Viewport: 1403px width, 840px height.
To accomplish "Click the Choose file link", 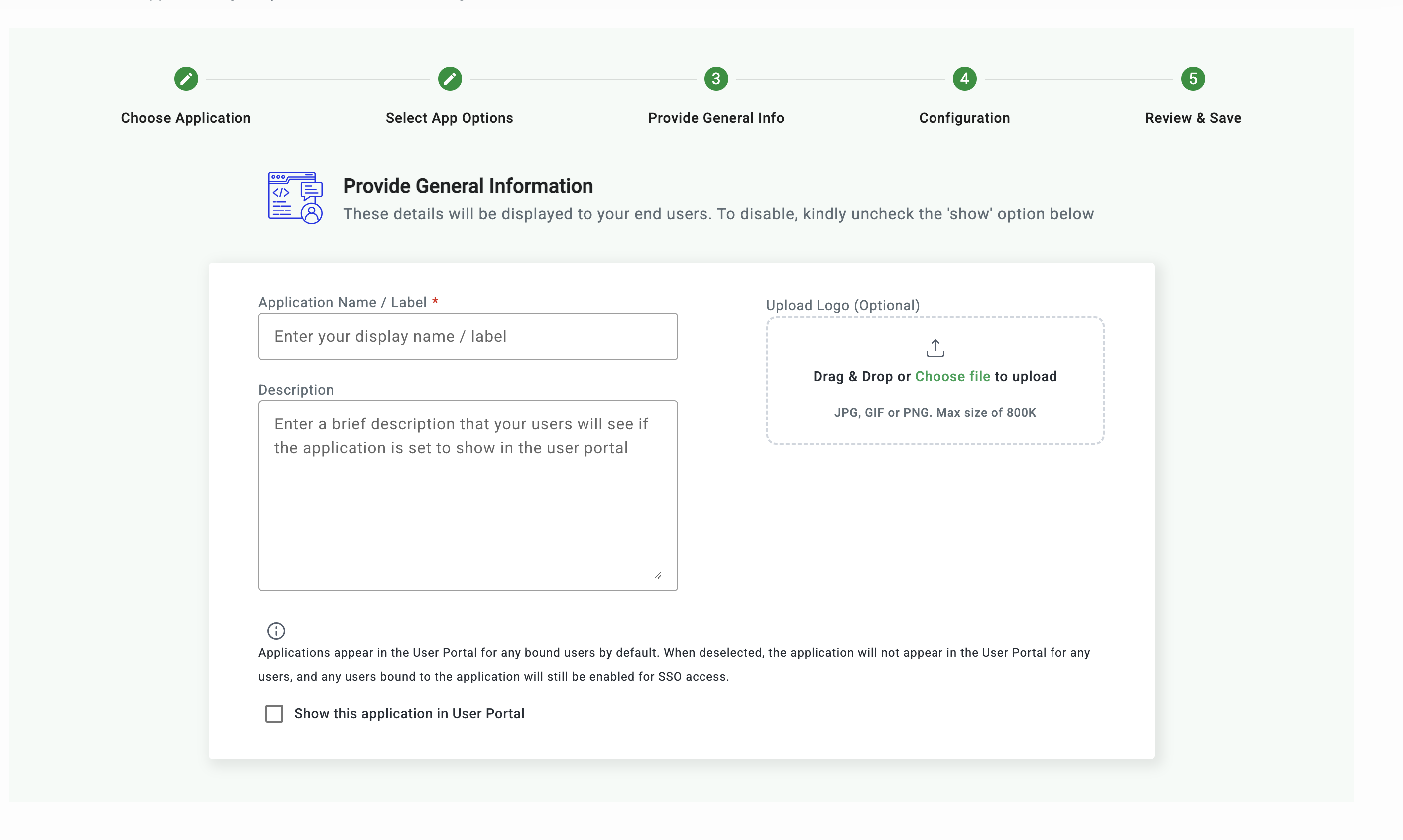I will tap(952, 376).
